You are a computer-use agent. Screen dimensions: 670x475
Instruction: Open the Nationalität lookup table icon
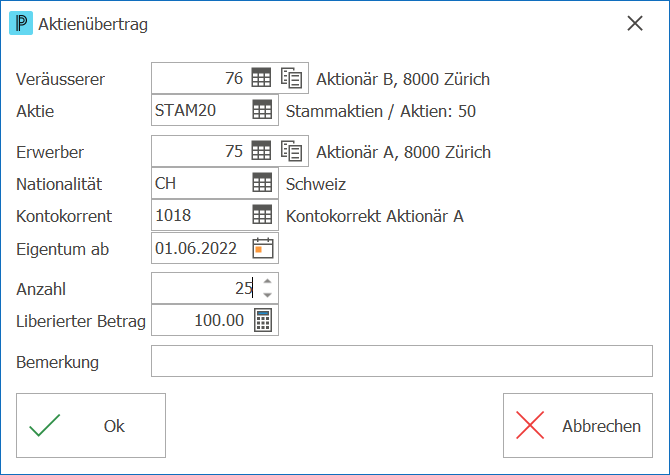pos(262,183)
